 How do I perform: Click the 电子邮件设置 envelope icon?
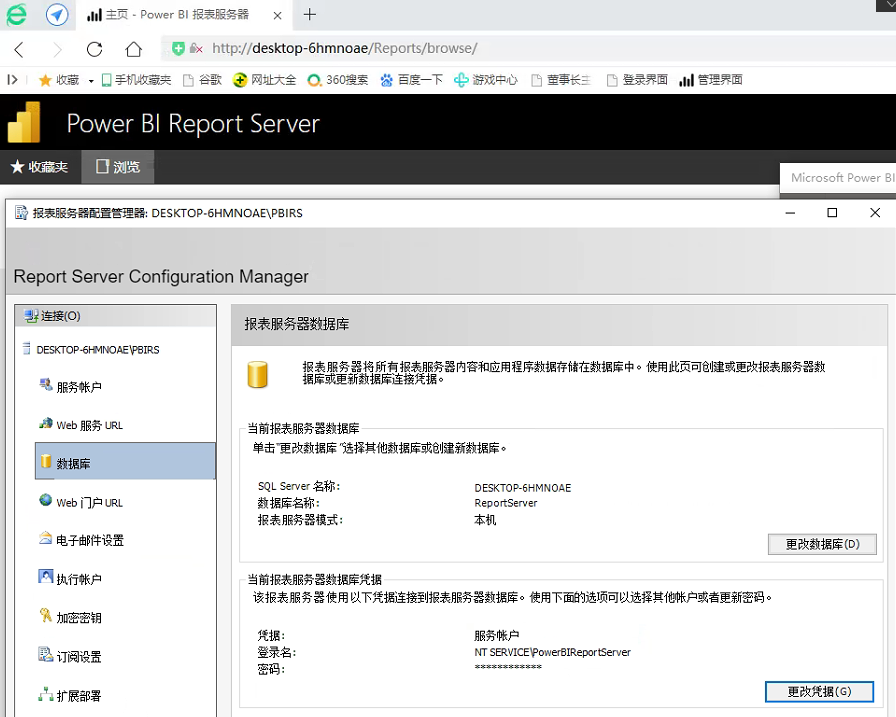(x=46, y=538)
